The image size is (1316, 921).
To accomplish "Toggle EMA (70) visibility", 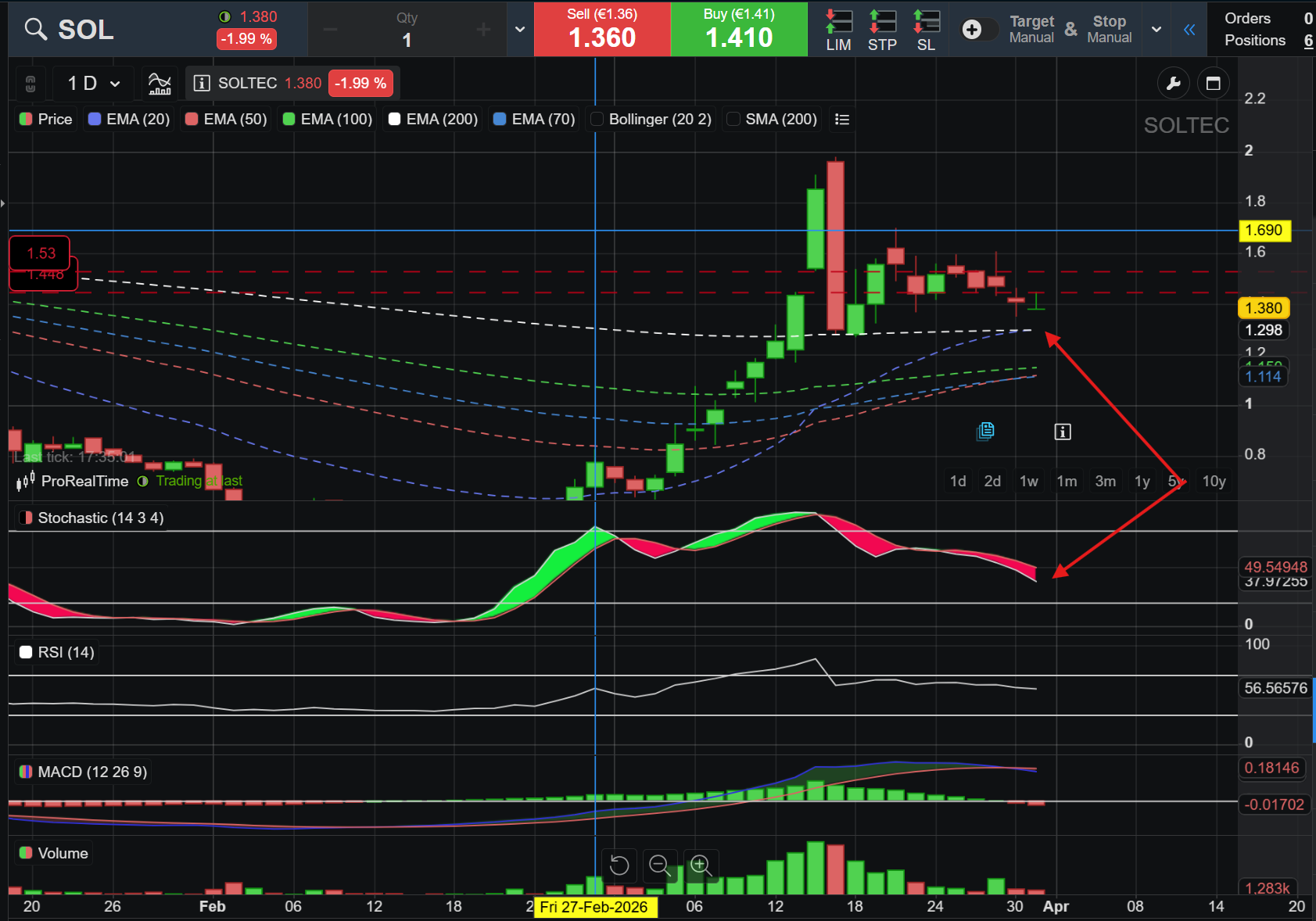I will click(535, 119).
